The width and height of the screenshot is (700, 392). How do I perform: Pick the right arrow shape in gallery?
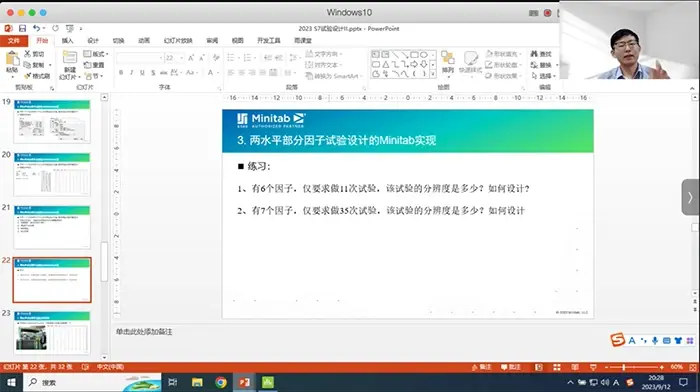tap(414, 65)
